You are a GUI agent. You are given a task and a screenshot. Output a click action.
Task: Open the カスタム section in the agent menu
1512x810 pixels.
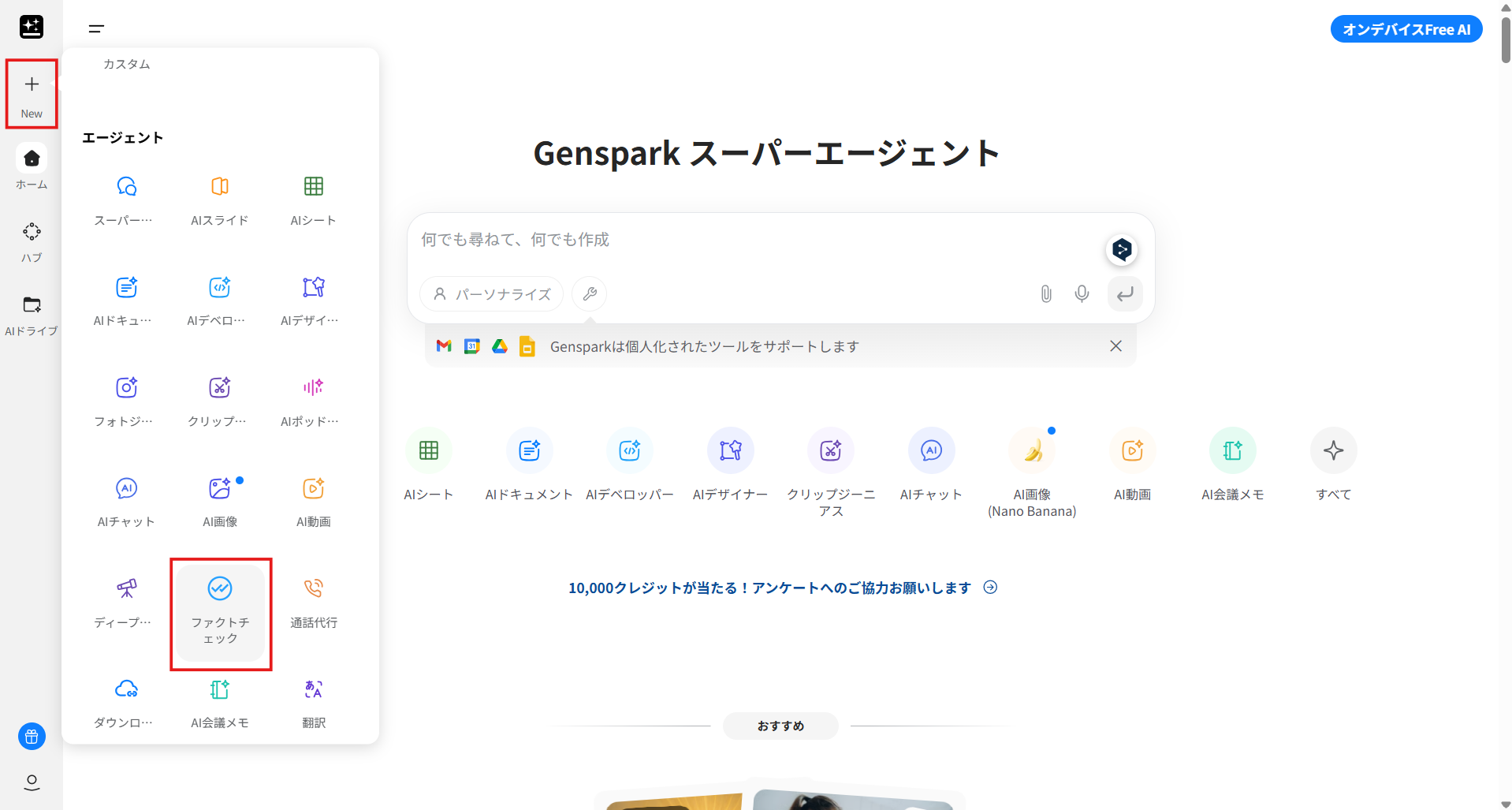point(125,64)
